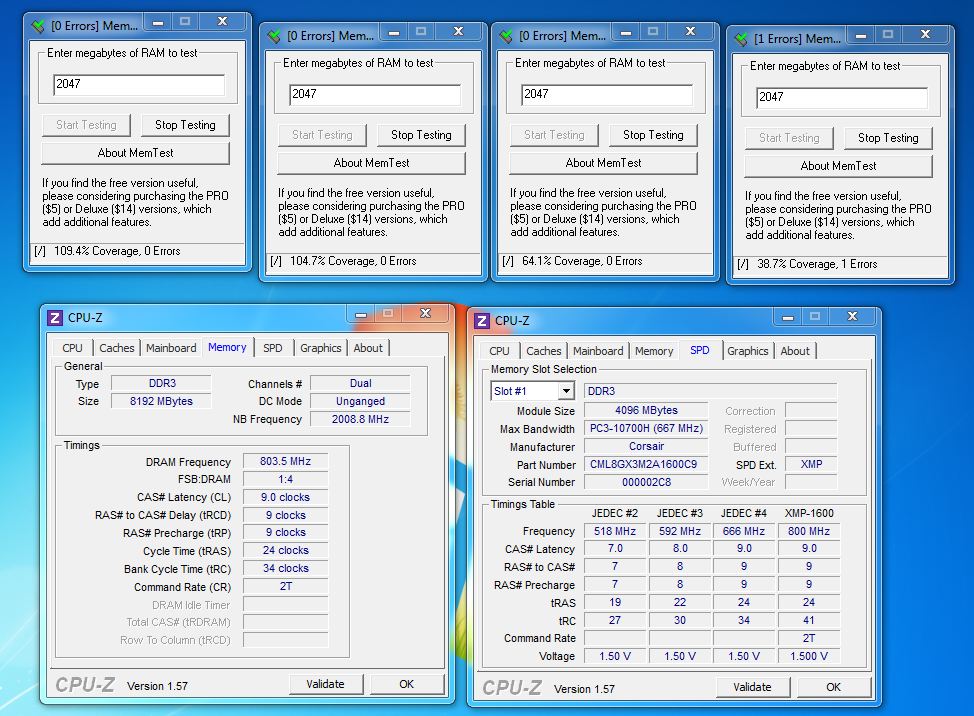
Task: Click MemTest icon in 109.4% coverage window title
Action: pos(39,25)
